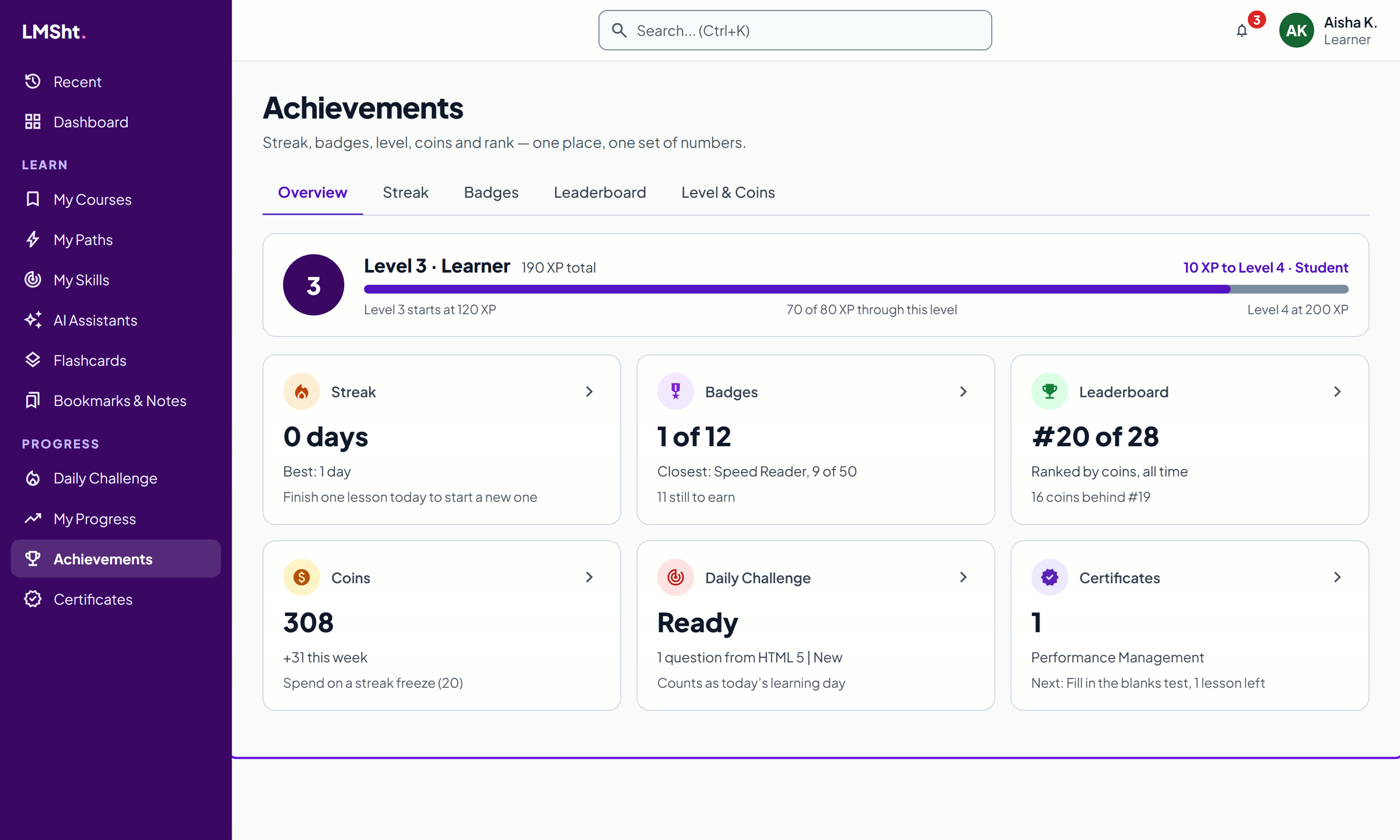Open Recent in the sidebar
This screenshot has height=840, width=1400.
116,82
